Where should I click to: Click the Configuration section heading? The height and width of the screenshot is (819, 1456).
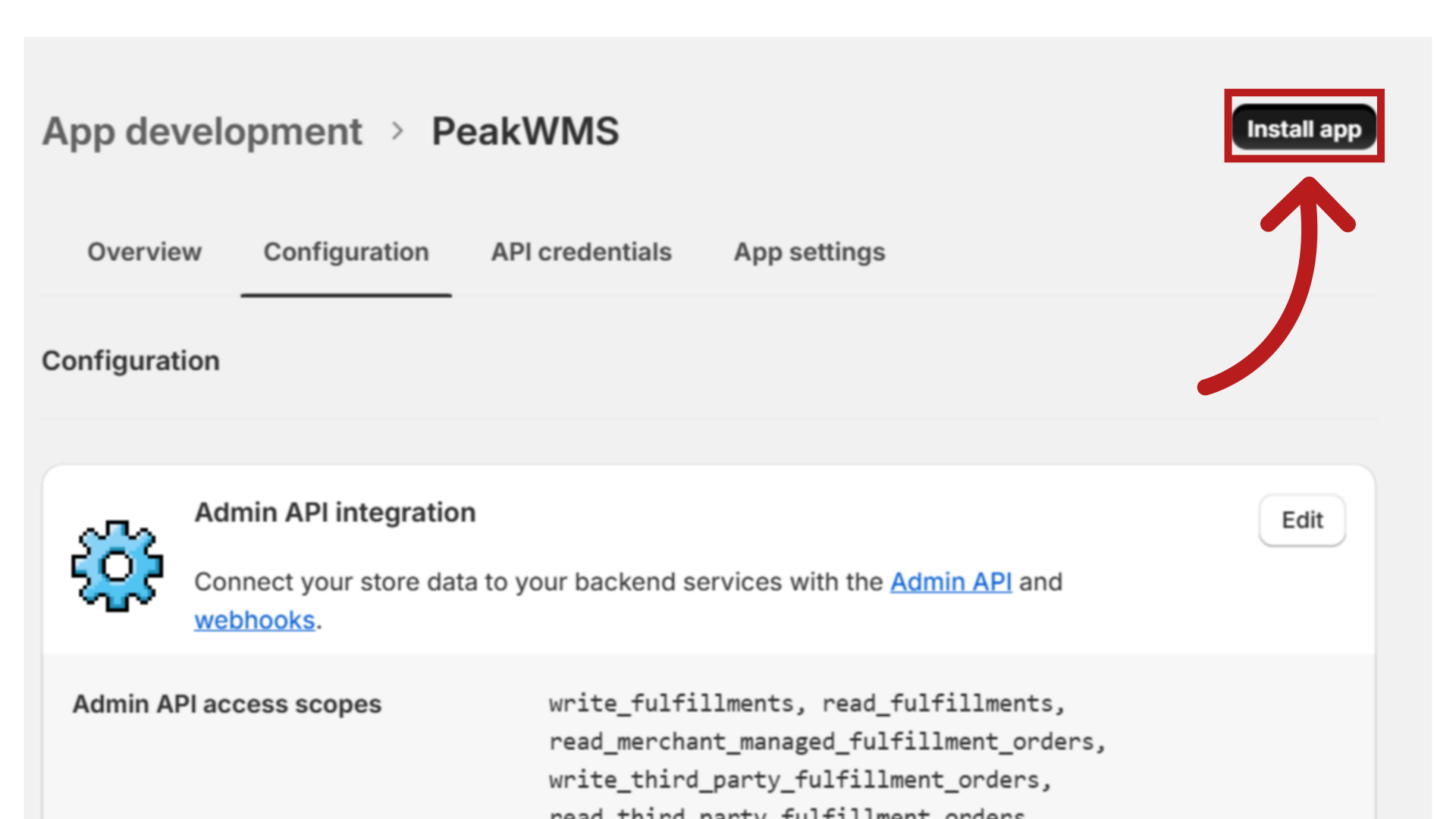click(130, 361)
